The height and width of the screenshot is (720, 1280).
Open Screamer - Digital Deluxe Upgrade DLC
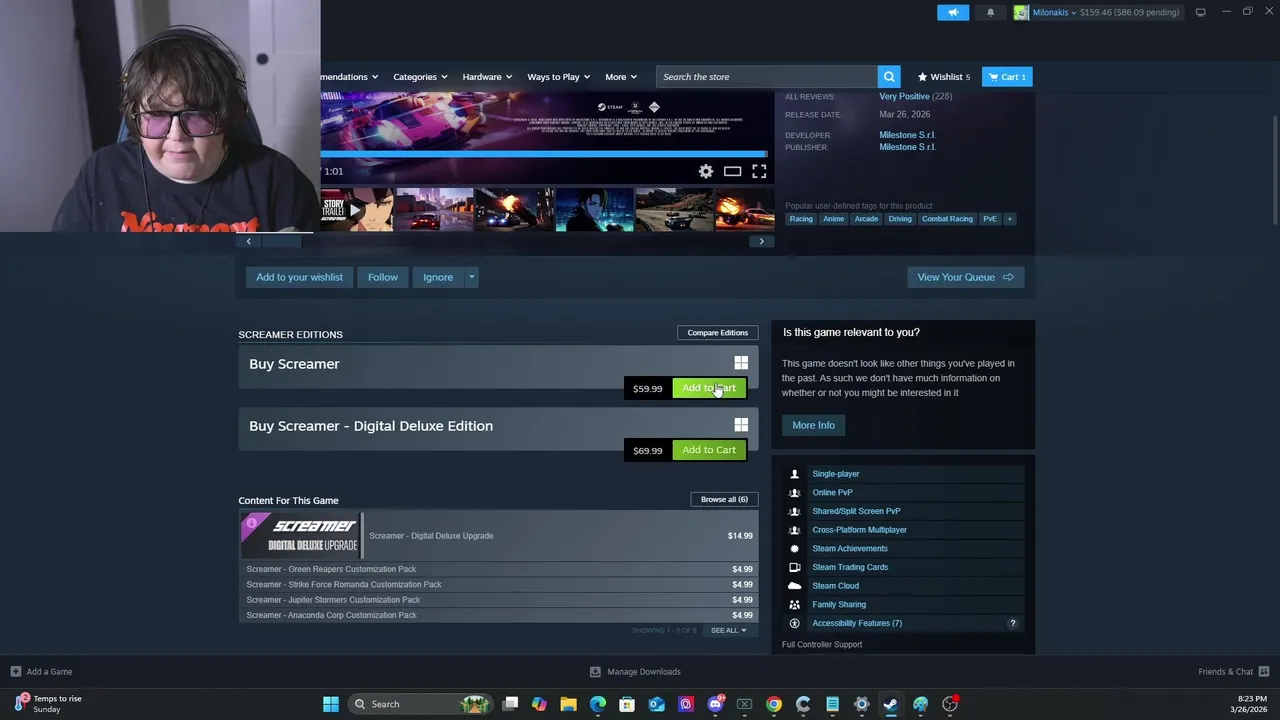point(498,536)
